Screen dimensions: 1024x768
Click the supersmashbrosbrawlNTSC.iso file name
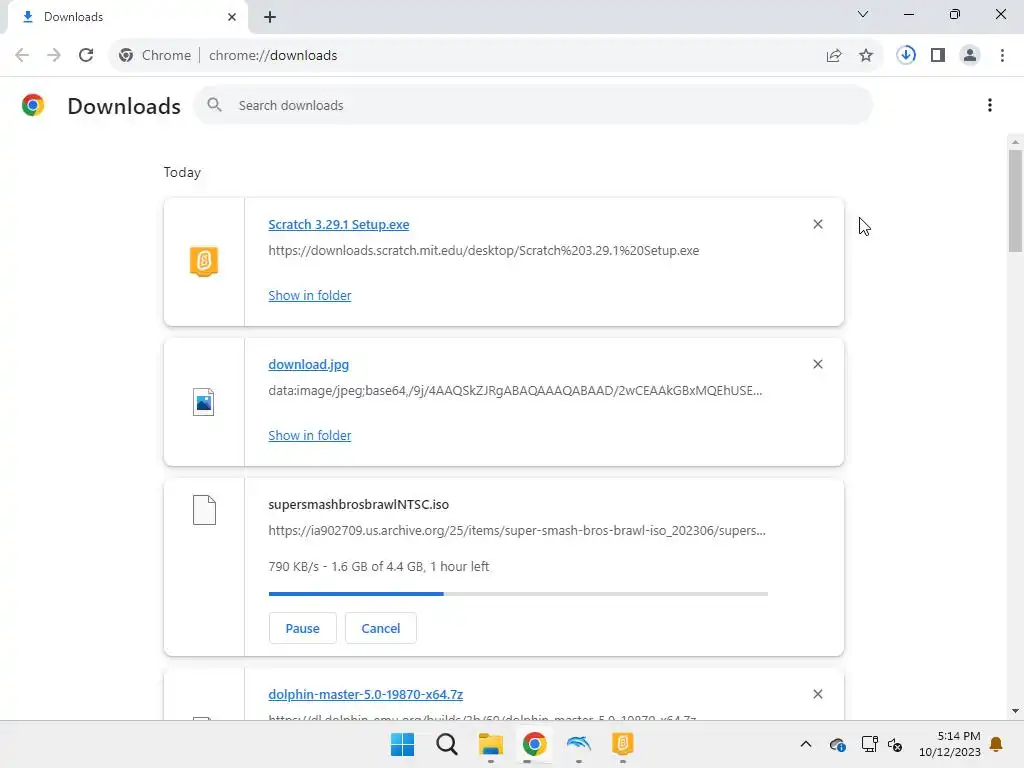pos(359,504)
